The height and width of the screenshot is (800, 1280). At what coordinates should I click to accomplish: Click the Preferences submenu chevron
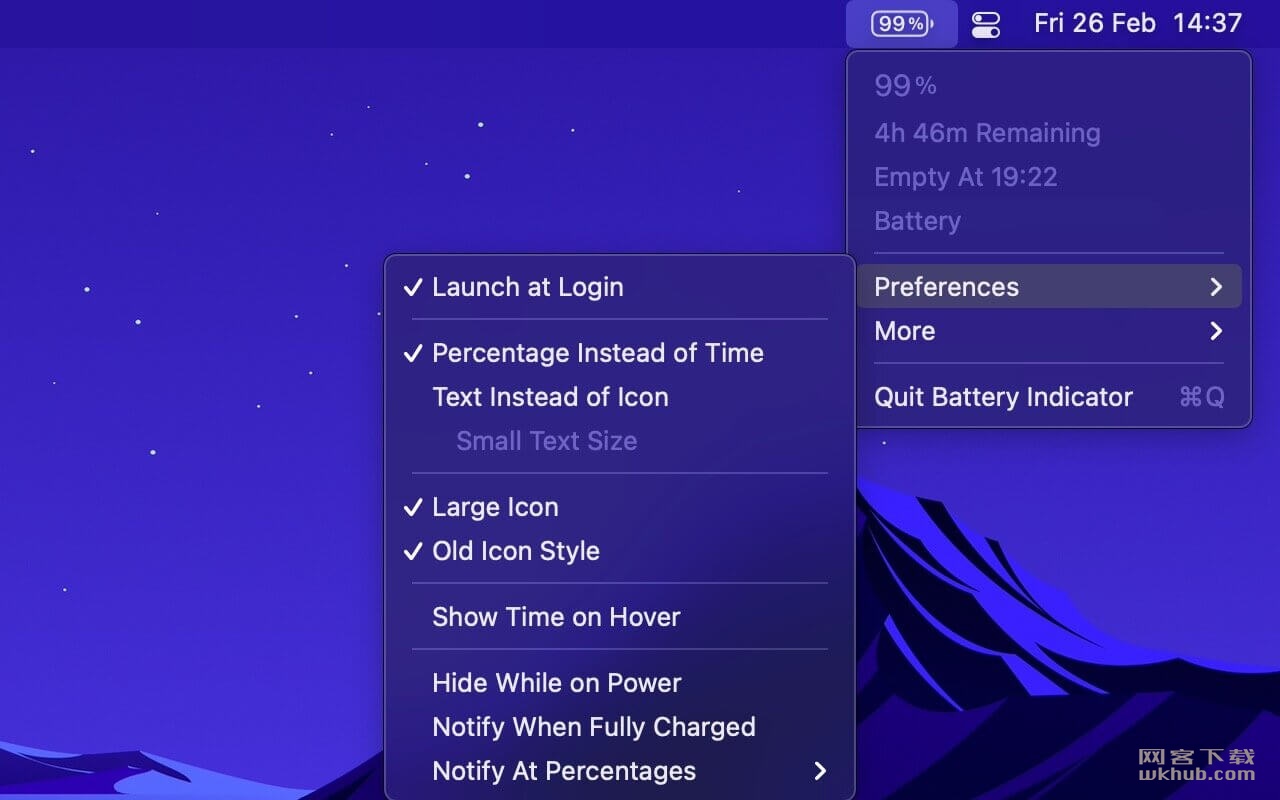pyautogui.click(x=1216, y=287)
